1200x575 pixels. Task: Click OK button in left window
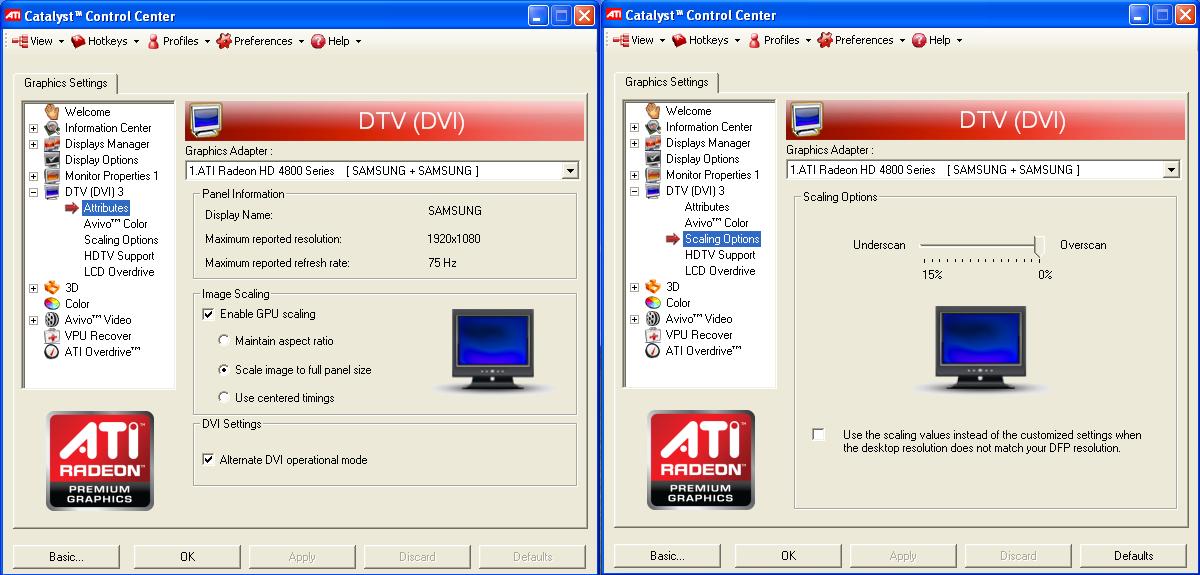pos(187,557)
